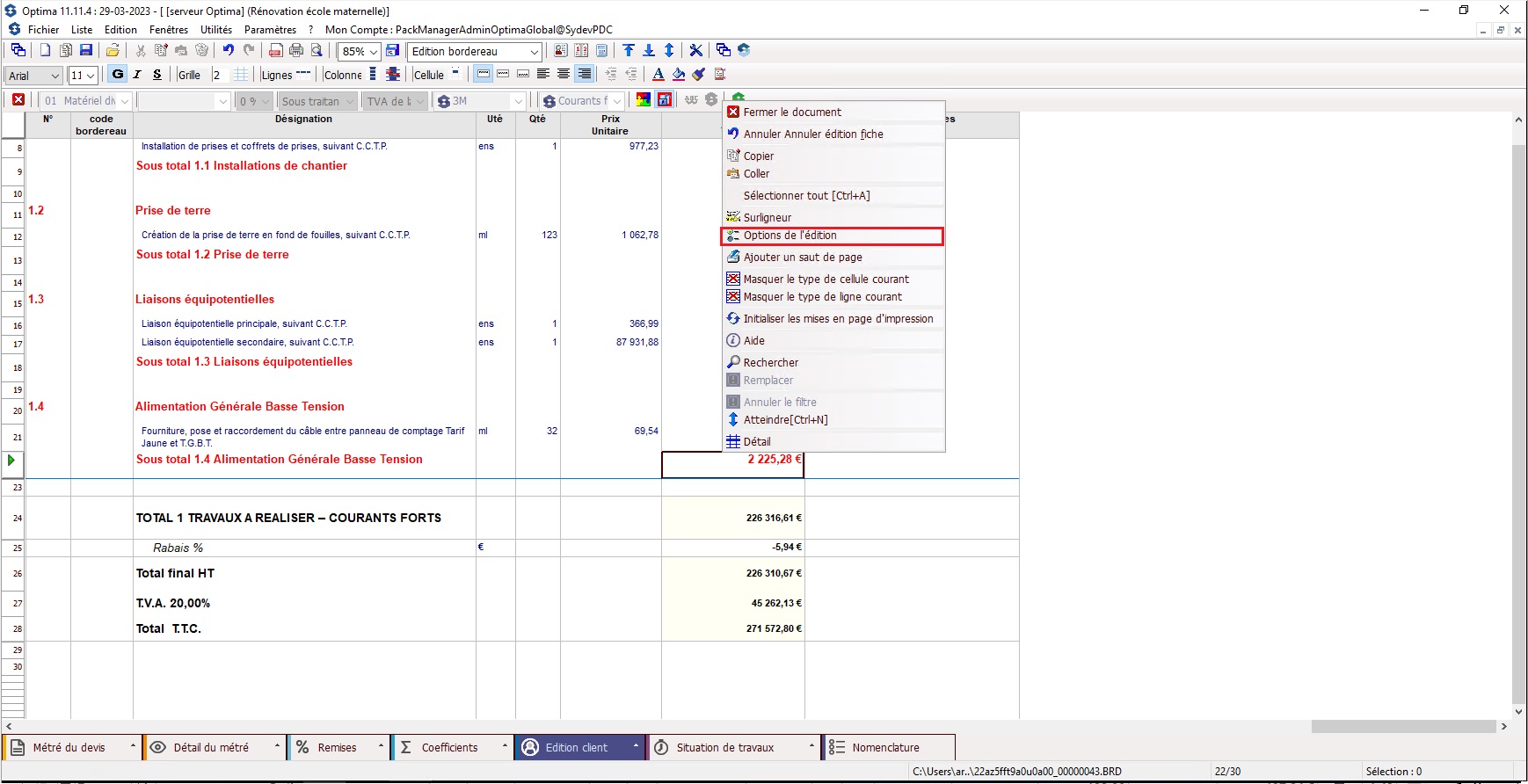
Task: Click the paint brush format icon
Action: [x=699, y=75]
